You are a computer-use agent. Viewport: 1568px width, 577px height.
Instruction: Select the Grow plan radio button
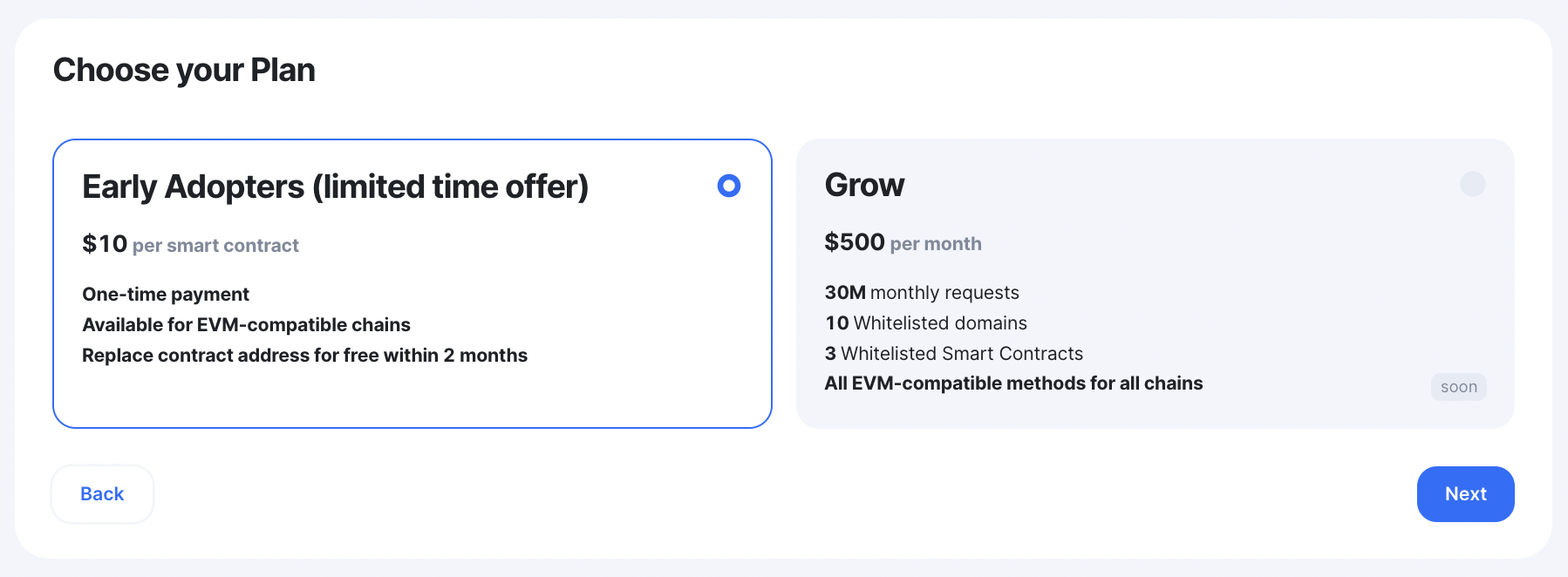[1473, 184]
